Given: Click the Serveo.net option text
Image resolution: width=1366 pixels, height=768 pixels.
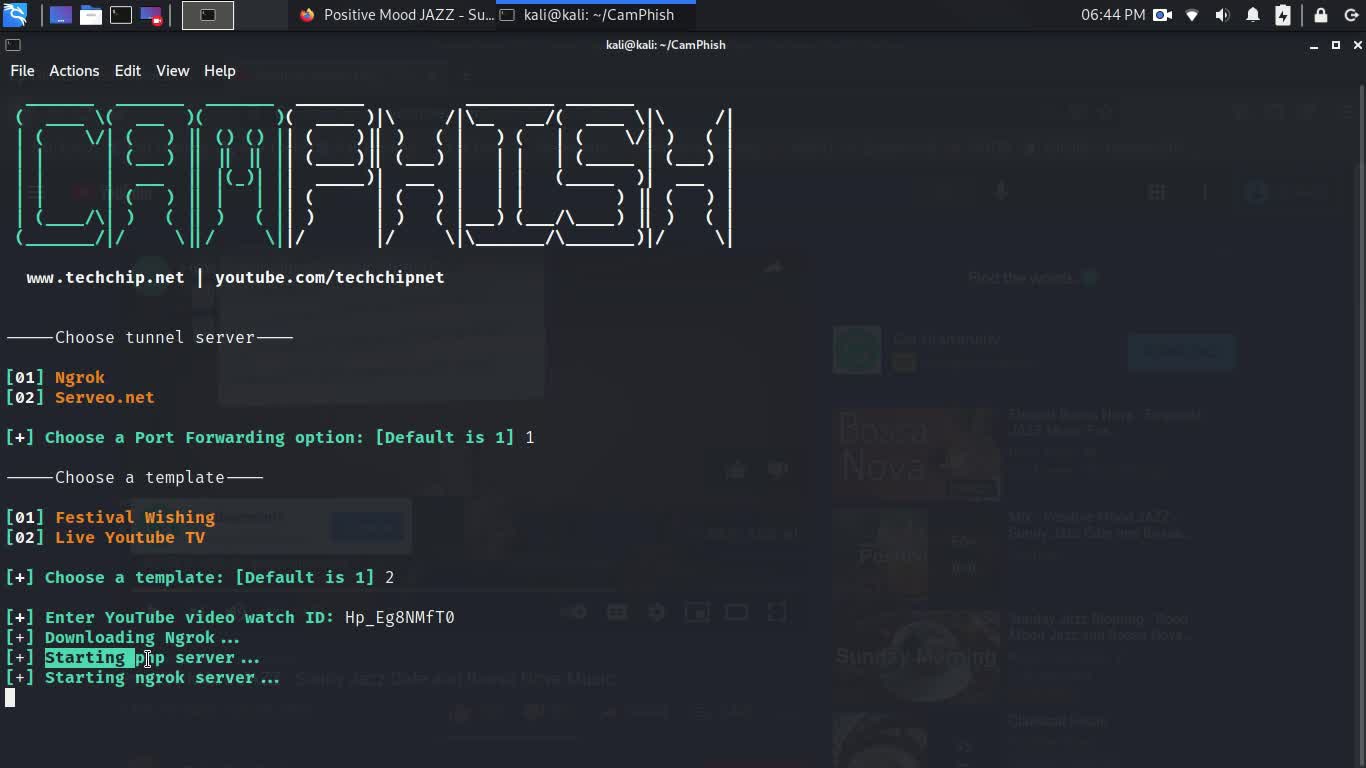Looking at the screenshot, I should tap(105, 397).
